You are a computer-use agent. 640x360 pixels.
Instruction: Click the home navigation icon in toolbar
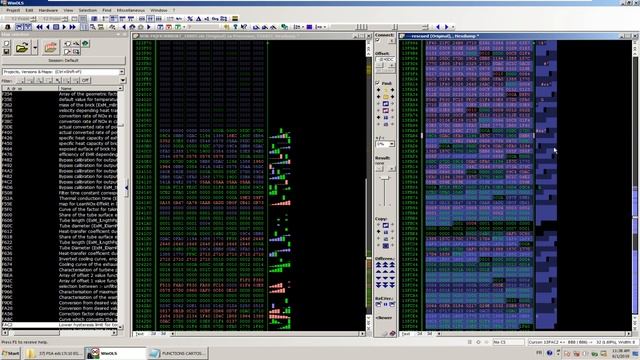click(x=132, y=27)
